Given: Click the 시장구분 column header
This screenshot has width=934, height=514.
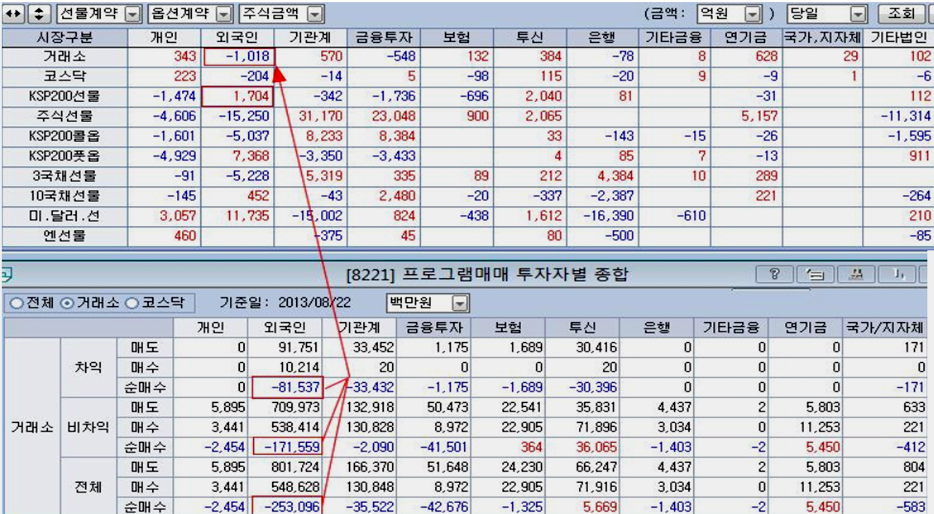Looking at the screenshot, I should click(x=63, y=37).
